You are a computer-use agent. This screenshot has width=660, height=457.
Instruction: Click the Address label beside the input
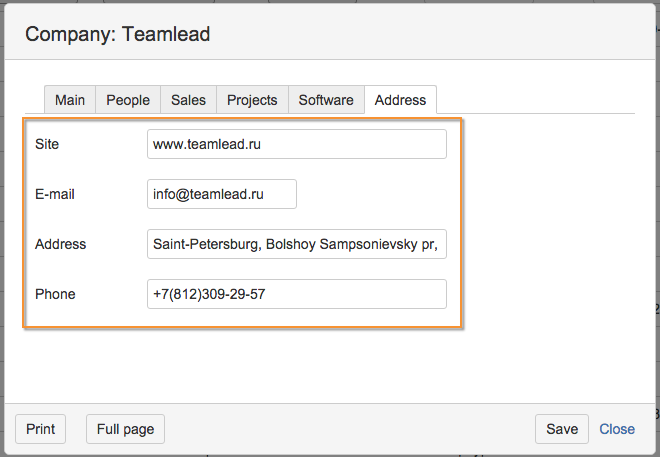(60, 244)
